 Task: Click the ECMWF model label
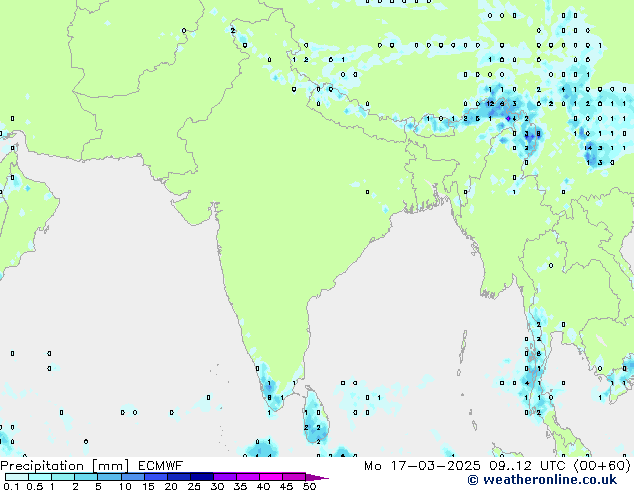point(161,466)
